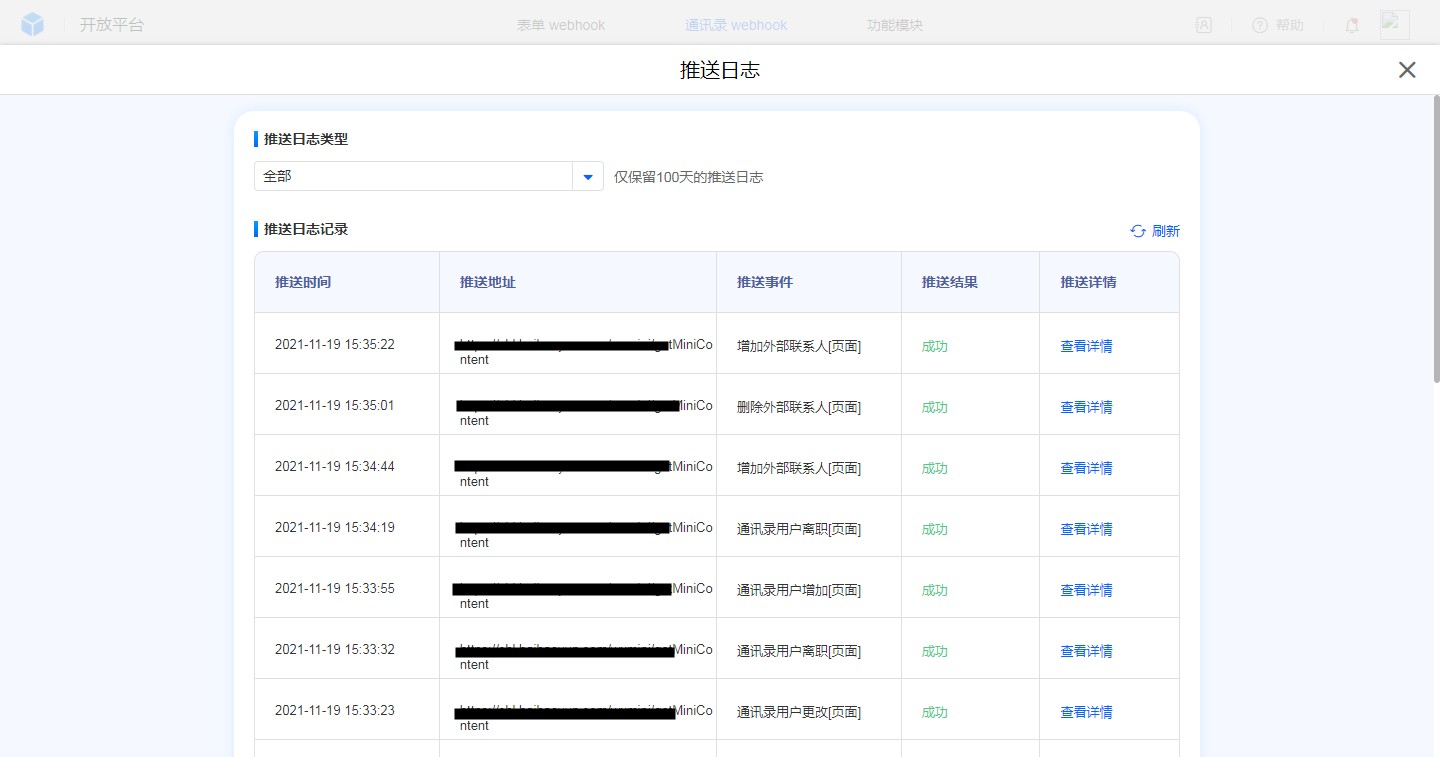1440x757 pixels.
Task: View details for the 15:35:01 log entry
Action: pyautogui.click(x=1086, y=407)
